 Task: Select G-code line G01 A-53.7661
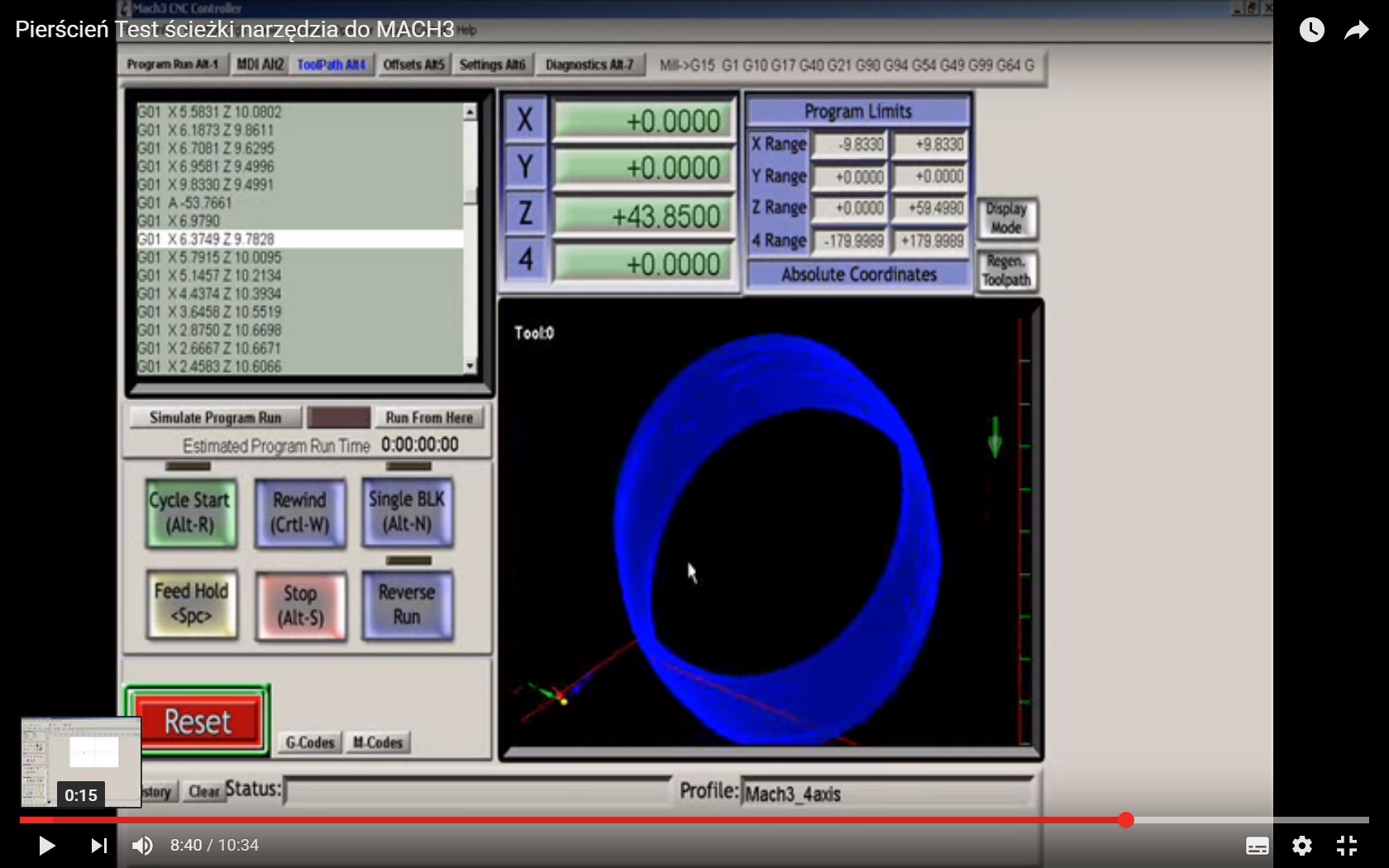point(184,203)
